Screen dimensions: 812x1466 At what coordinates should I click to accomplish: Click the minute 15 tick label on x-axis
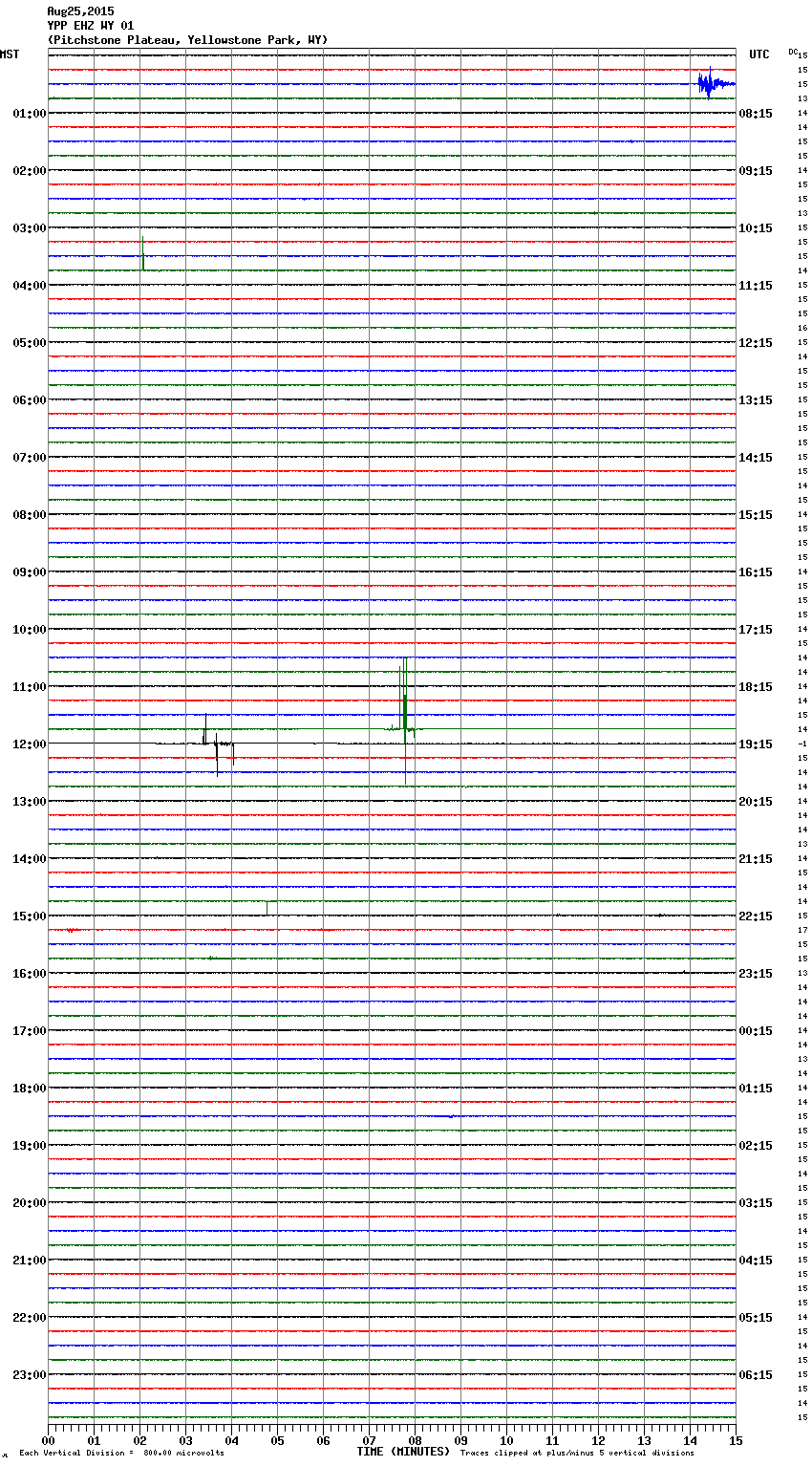[x=735, y=1440]
